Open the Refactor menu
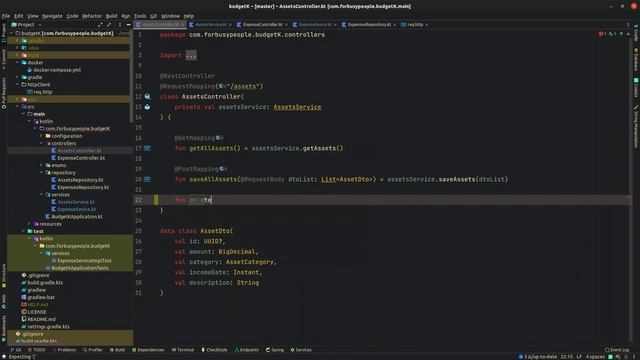 click(92, 16)
